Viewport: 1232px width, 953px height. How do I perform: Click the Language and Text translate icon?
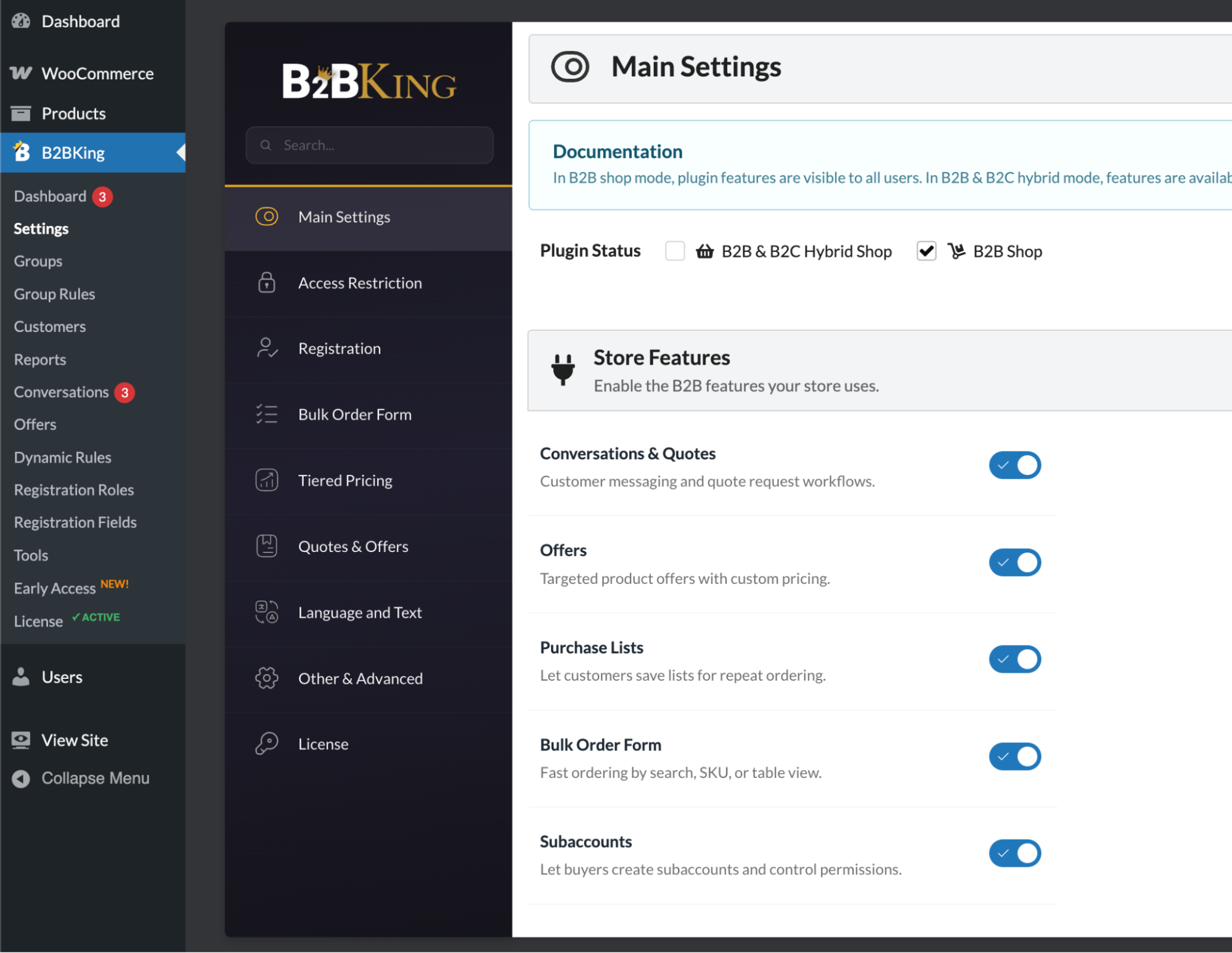(x=267, y=612)
